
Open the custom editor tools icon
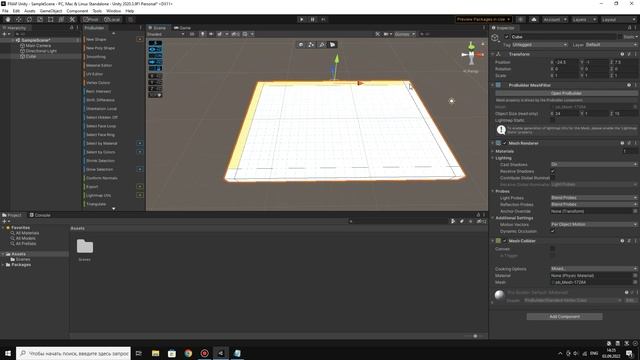72,19
